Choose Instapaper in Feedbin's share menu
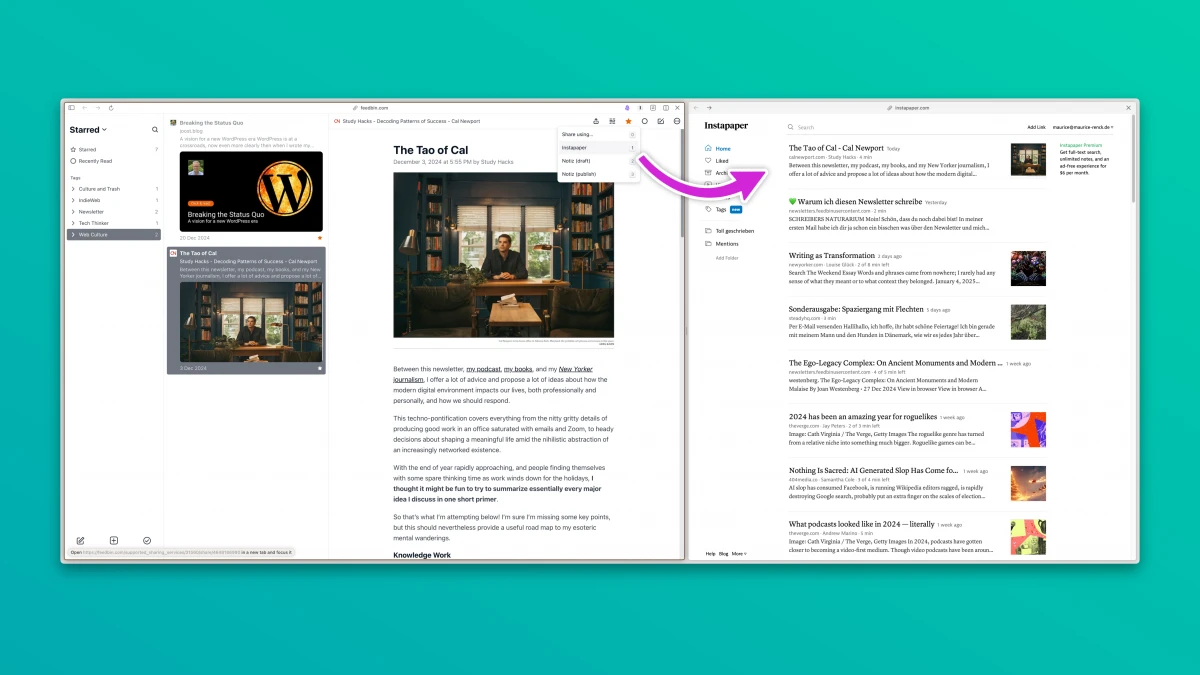Viewport: 1200px width, 675px height. click(598, 147)
